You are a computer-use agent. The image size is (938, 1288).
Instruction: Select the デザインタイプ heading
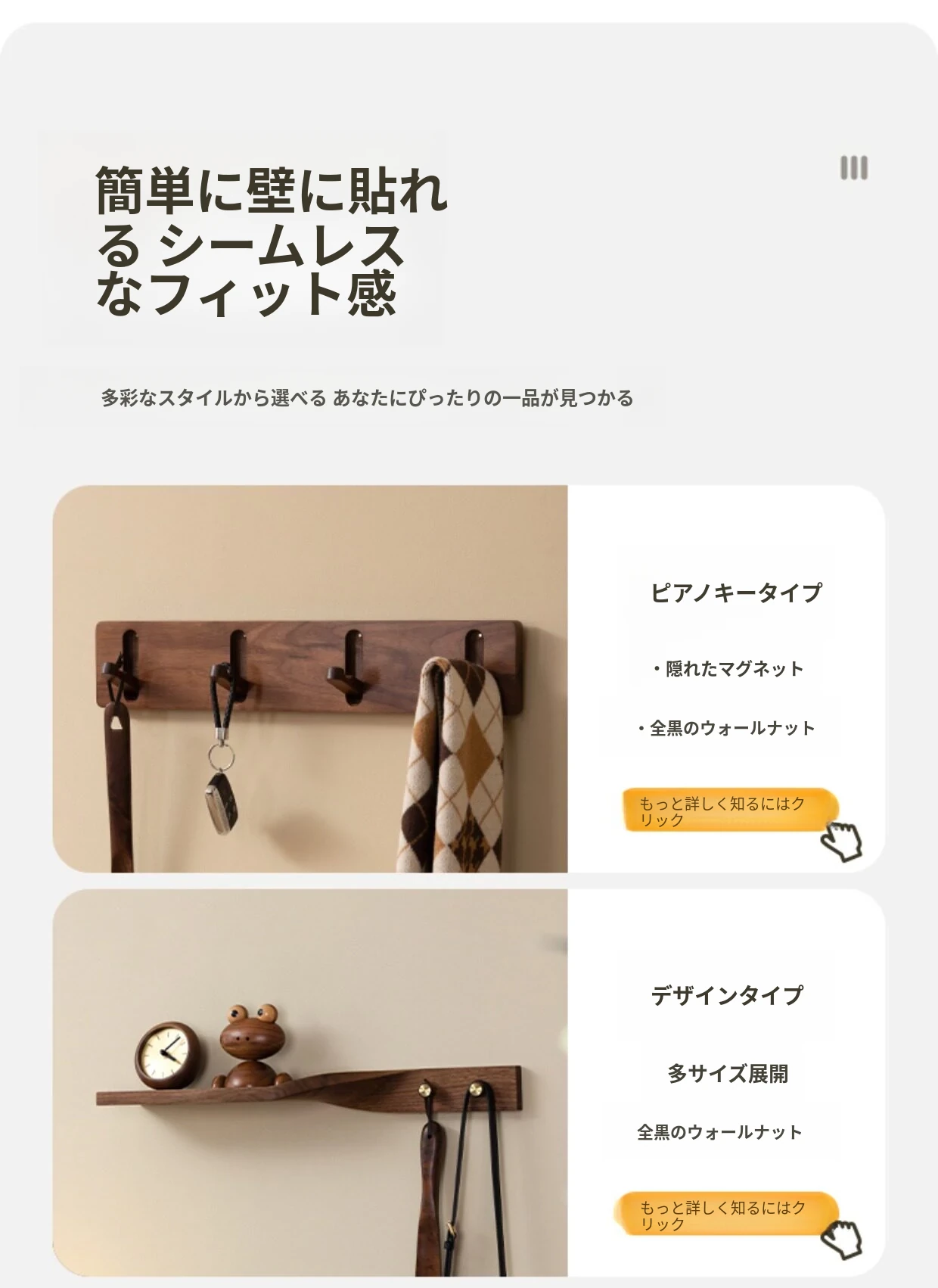(x=727, y=995)
